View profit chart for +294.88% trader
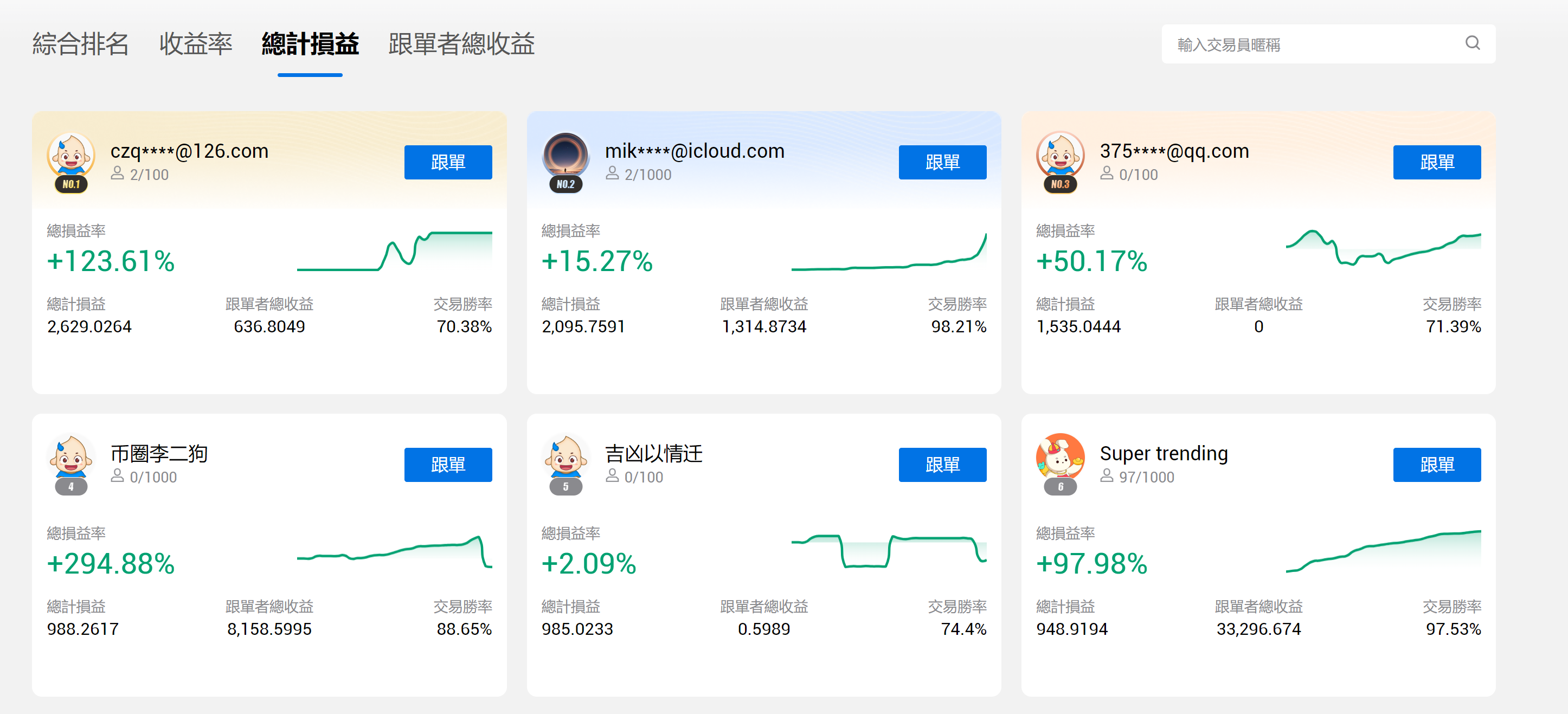1568x714 pixels. 394,551
